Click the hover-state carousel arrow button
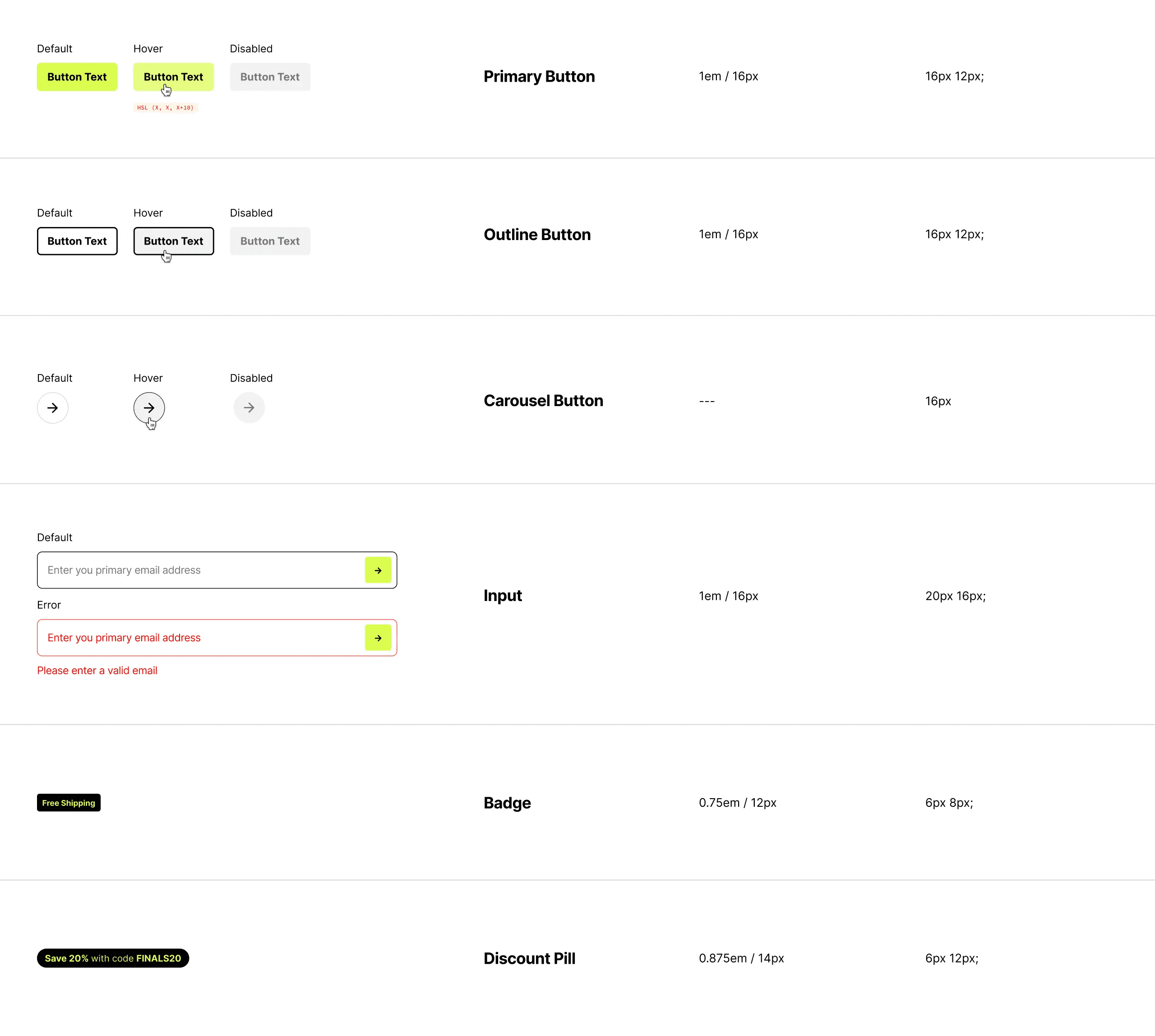The image size is (1155, 1036). (x=148, y=407)
